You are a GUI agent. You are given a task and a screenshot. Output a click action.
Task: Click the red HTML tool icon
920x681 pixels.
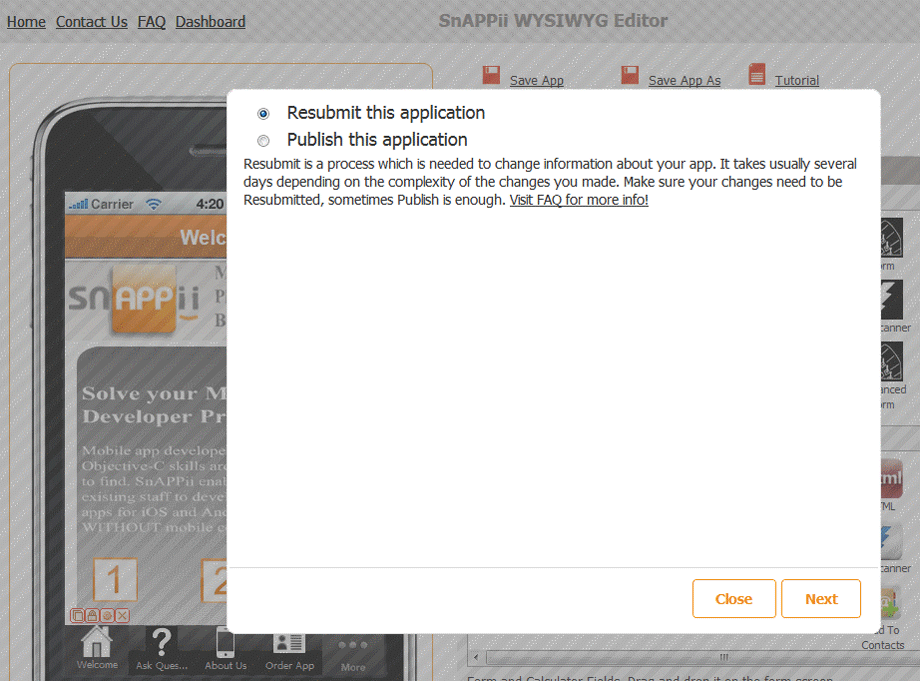892,479
